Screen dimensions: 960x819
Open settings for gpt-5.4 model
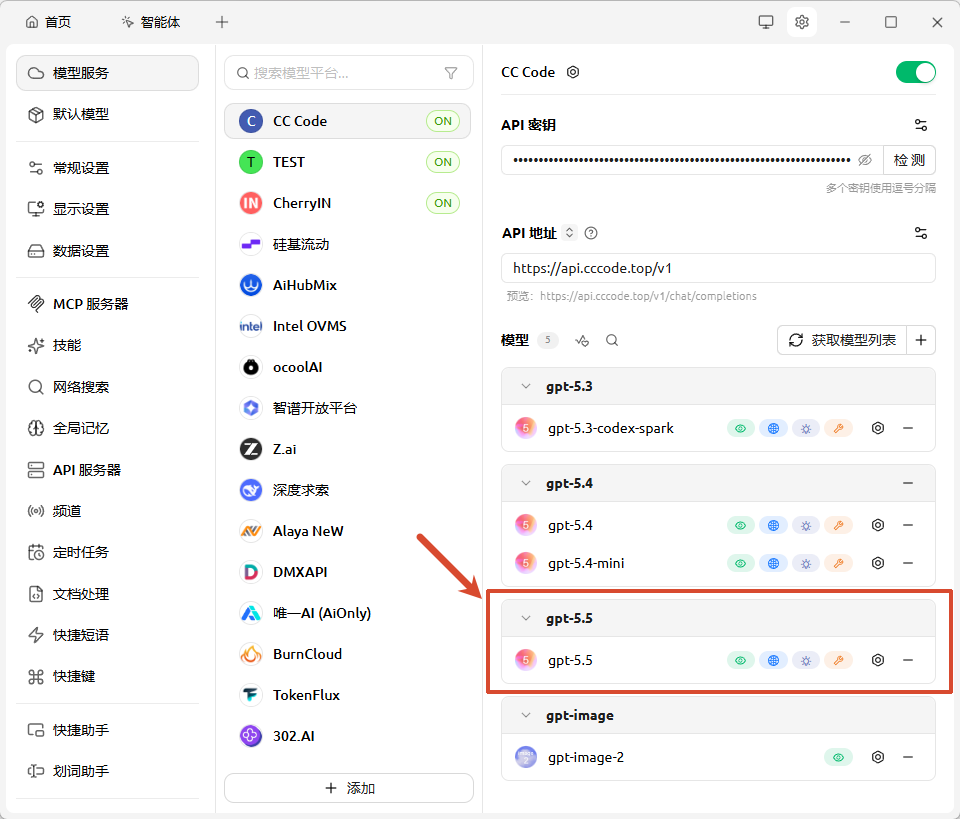tap(877, 525)
